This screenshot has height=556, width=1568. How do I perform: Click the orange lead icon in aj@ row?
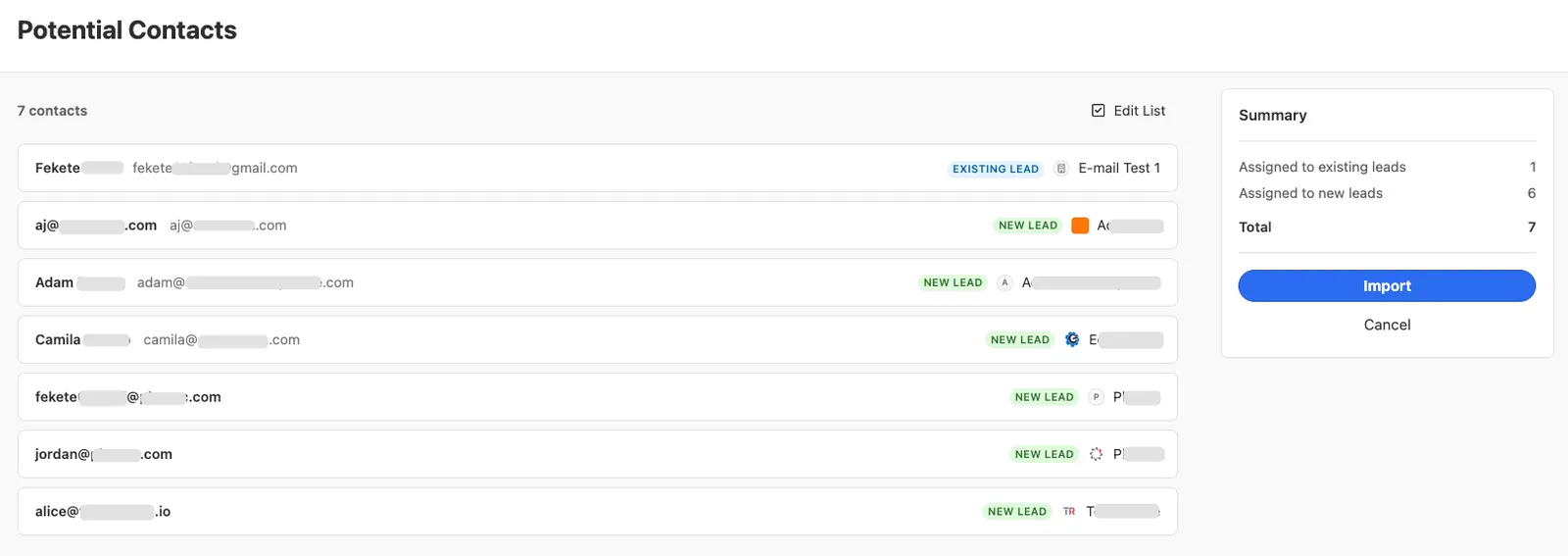coord(1080,226)
